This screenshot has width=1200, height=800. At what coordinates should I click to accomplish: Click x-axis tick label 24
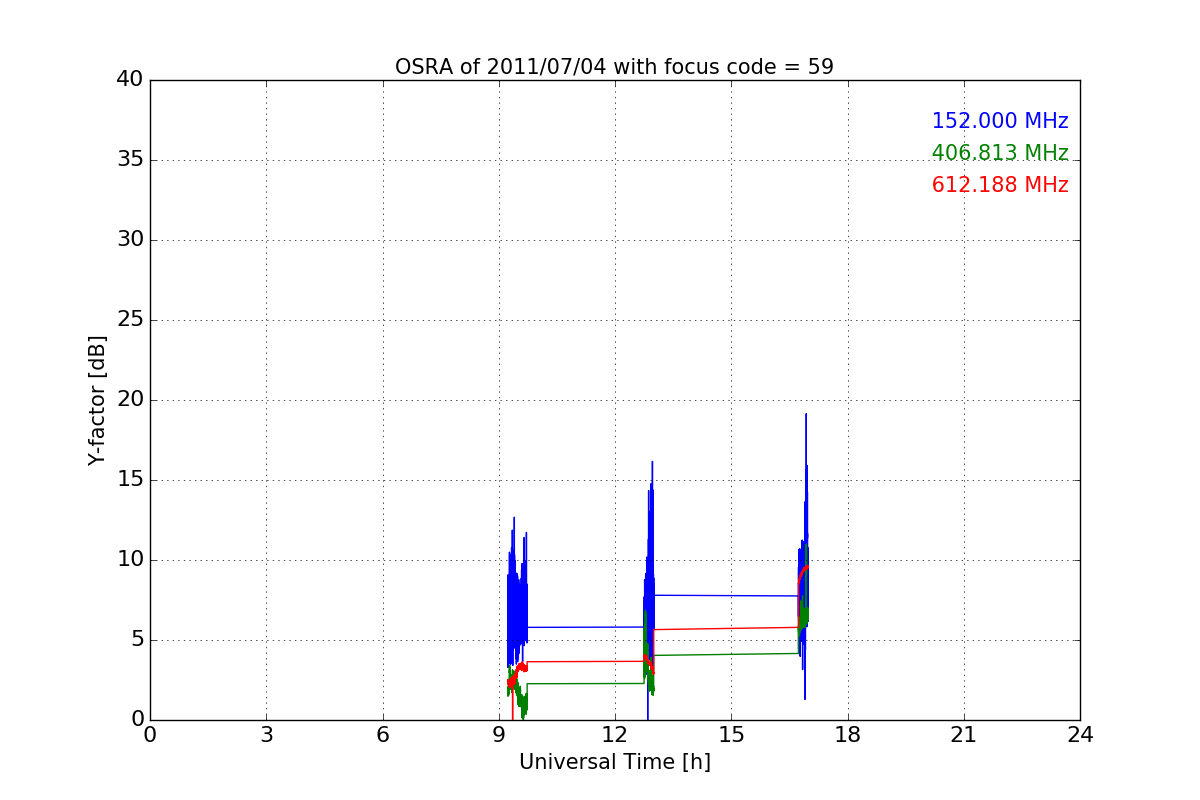click(1080, 734)
